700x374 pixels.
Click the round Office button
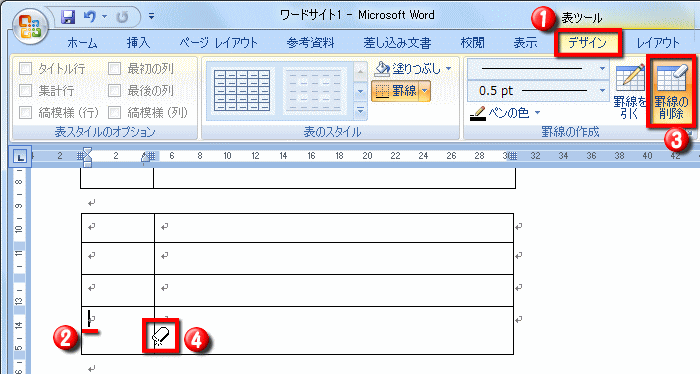(x=30, y=26)
